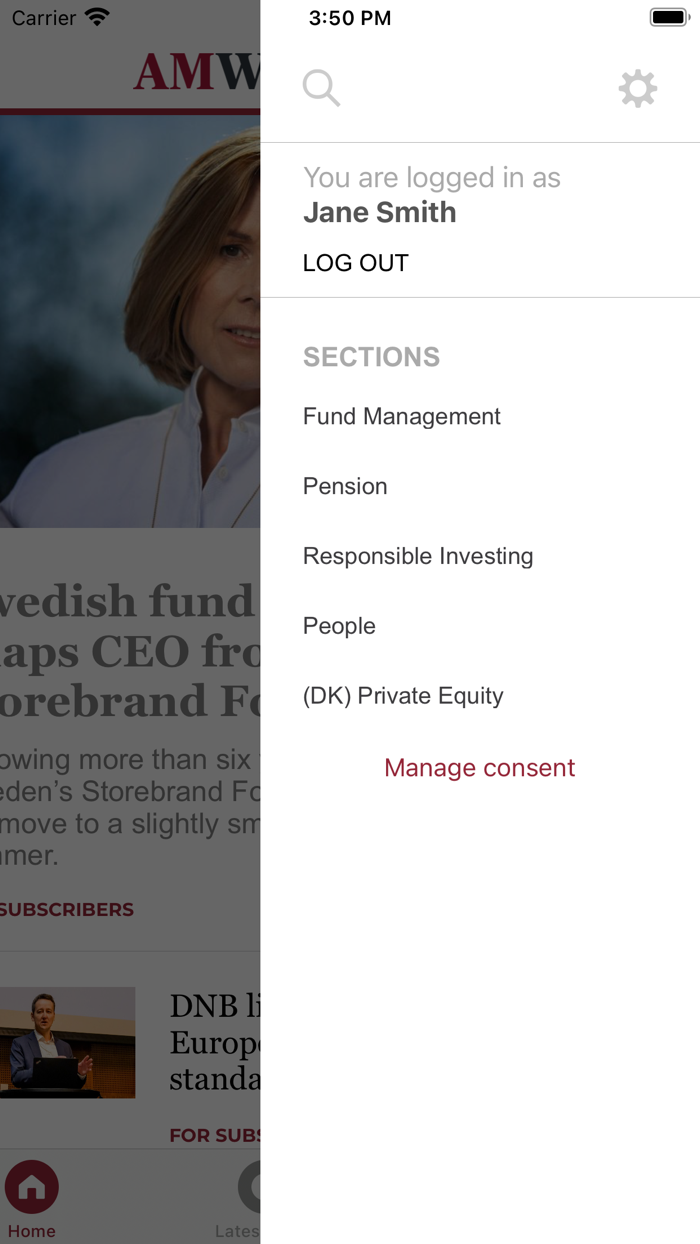Tap the search magnifier icon
The height and width of the screenshot is (1244, 700).
321,88
